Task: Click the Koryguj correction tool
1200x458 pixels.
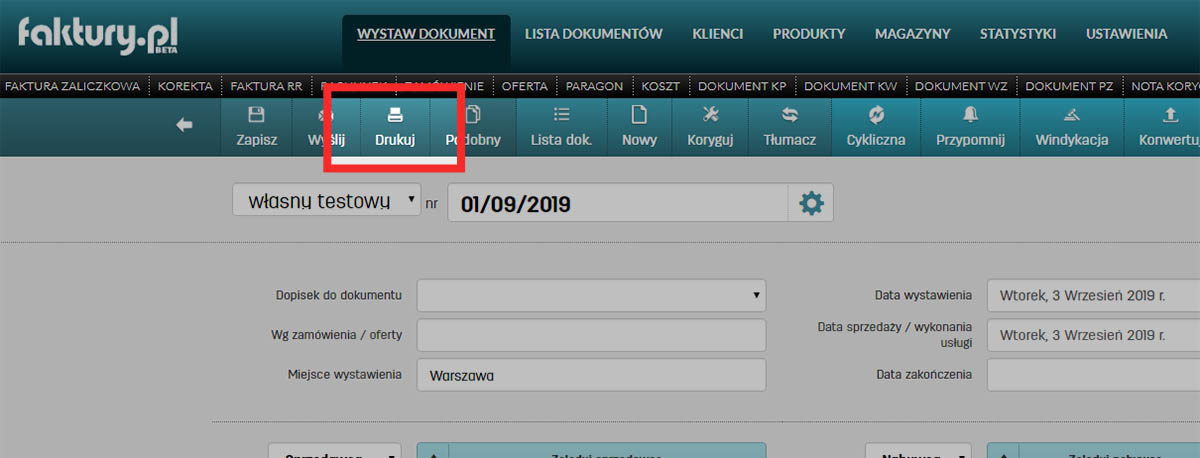Action: (x=710, y=126)
